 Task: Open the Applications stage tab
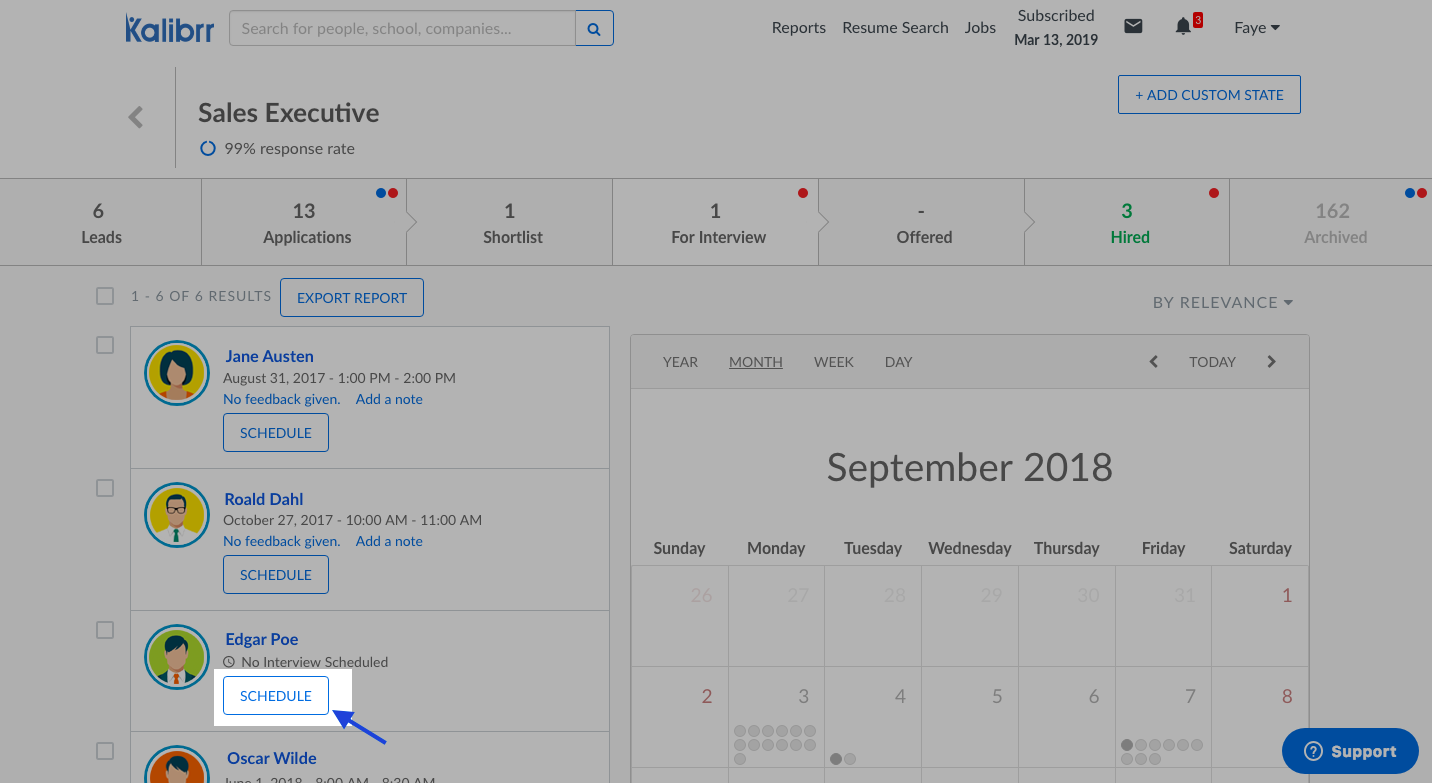click(306, 223)
